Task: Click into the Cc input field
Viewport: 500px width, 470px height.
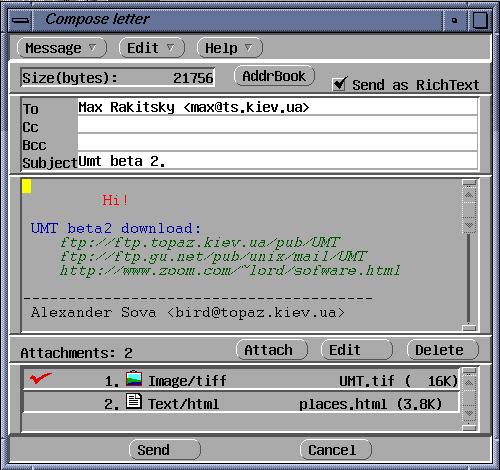Action: [277, 125]
